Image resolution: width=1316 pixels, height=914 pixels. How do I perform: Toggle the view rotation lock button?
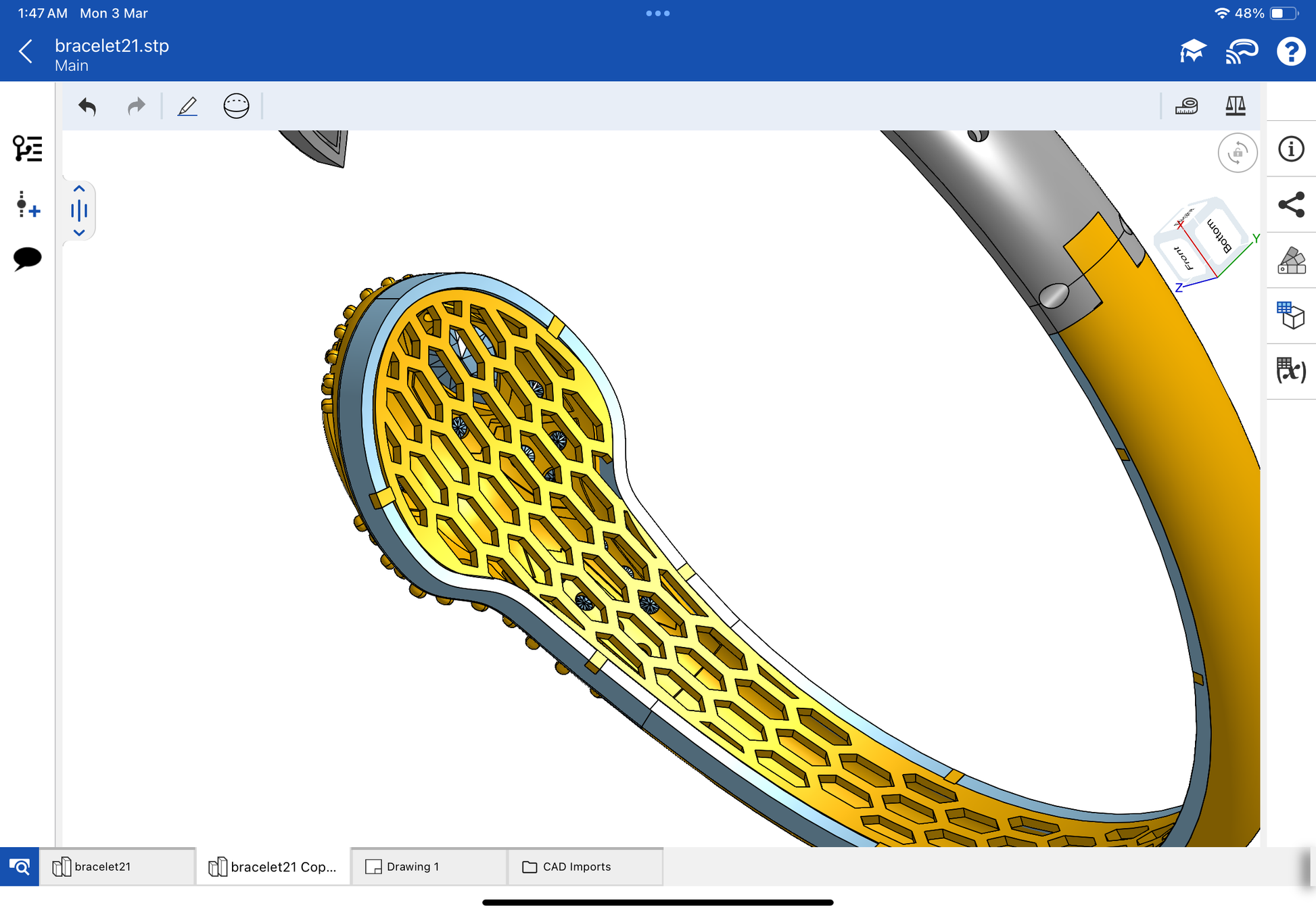click(x=1237, y=153)
